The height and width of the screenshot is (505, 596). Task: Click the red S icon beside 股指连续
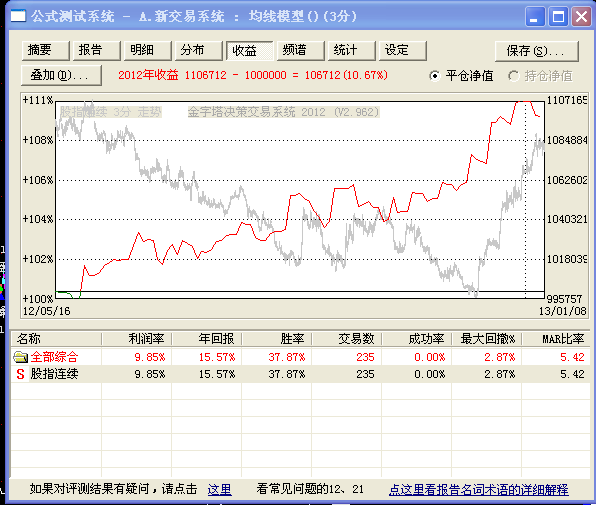point(21,374)
